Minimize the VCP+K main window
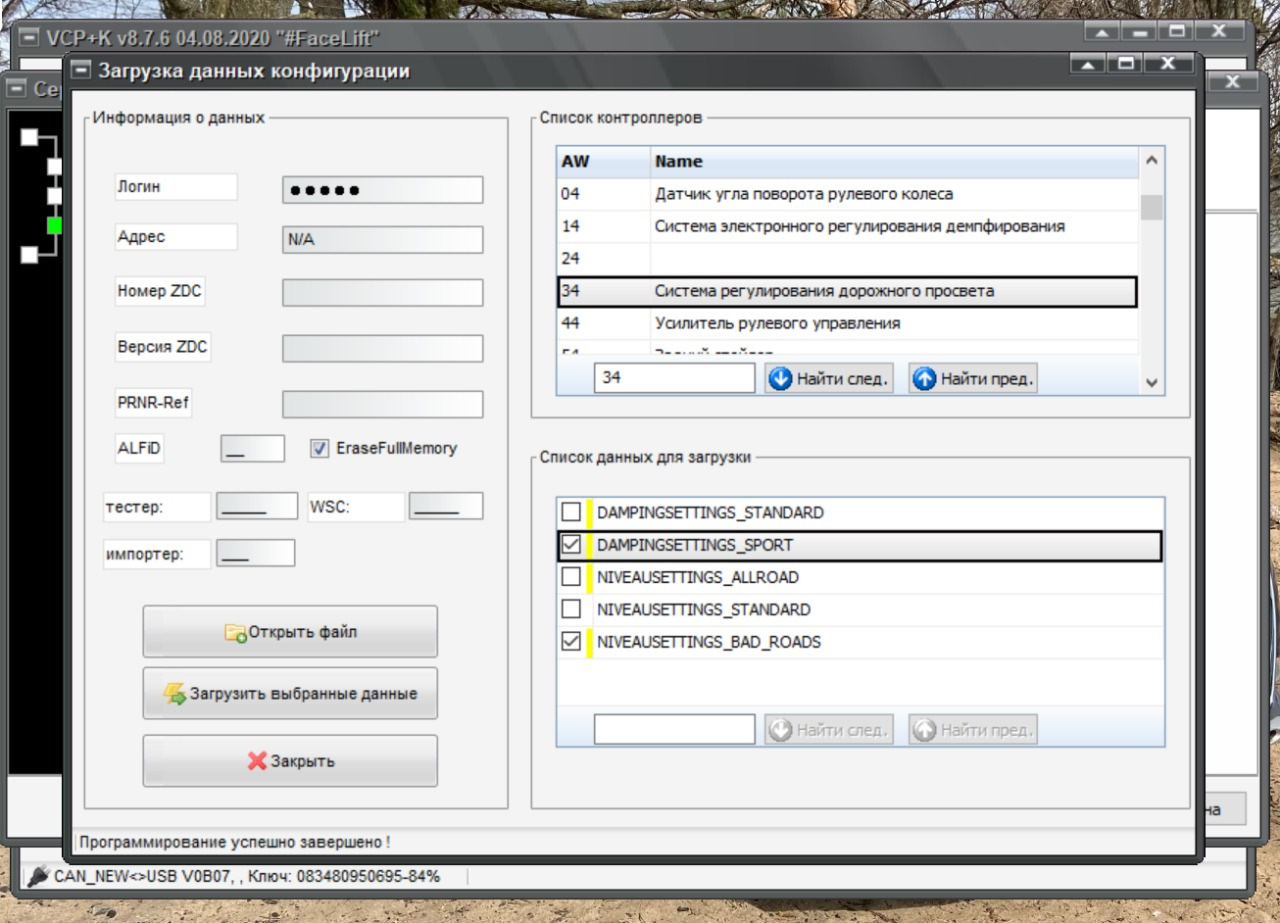1280x923 pixels. click(1139, 31)
